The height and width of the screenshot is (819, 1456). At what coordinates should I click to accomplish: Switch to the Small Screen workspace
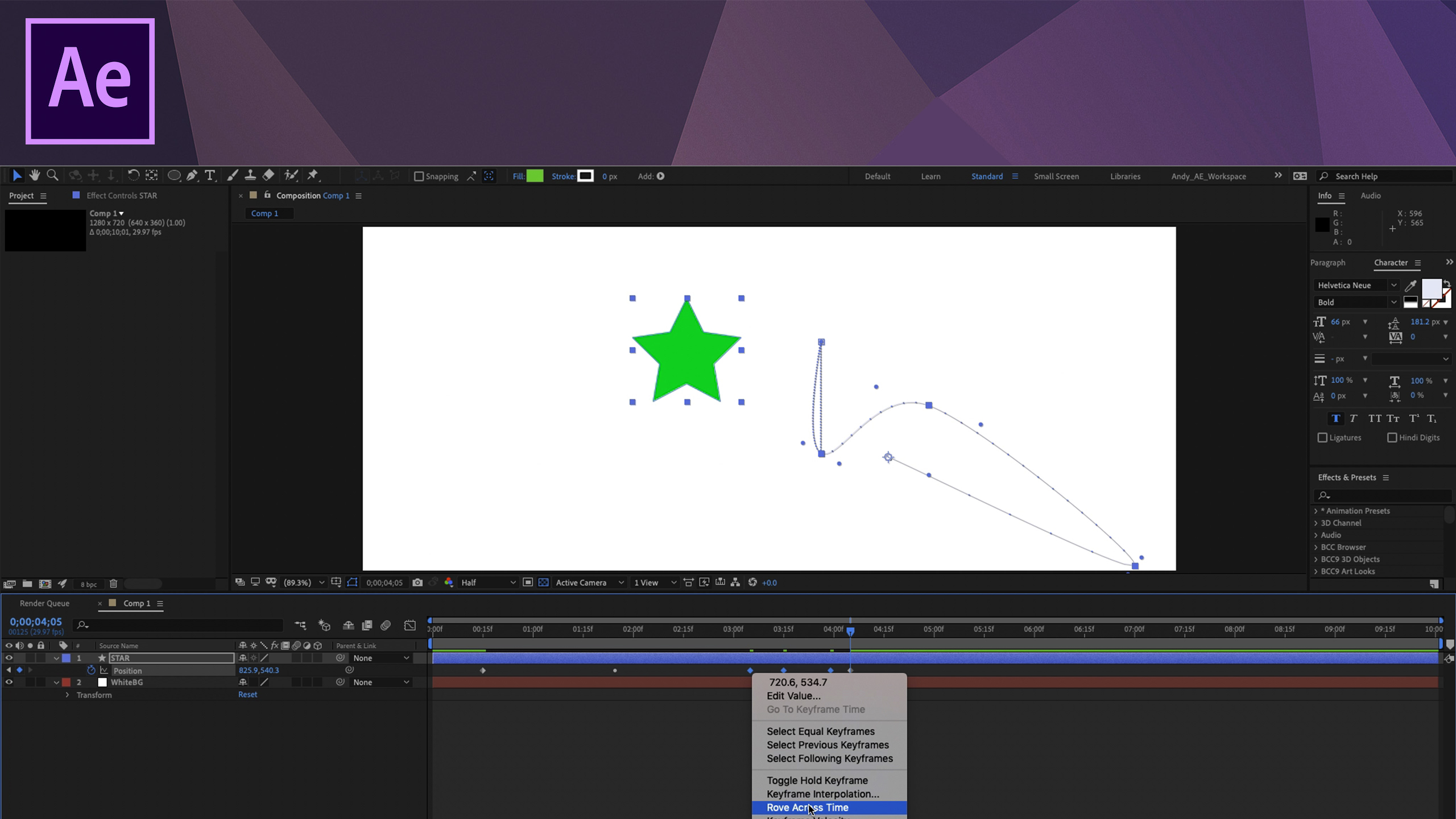click(1056, 176)
